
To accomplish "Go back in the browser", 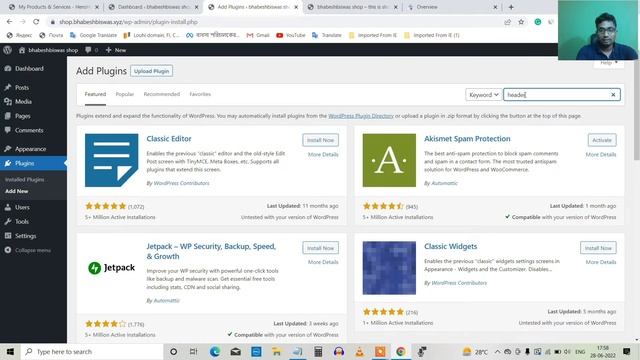I will point(9,22).
